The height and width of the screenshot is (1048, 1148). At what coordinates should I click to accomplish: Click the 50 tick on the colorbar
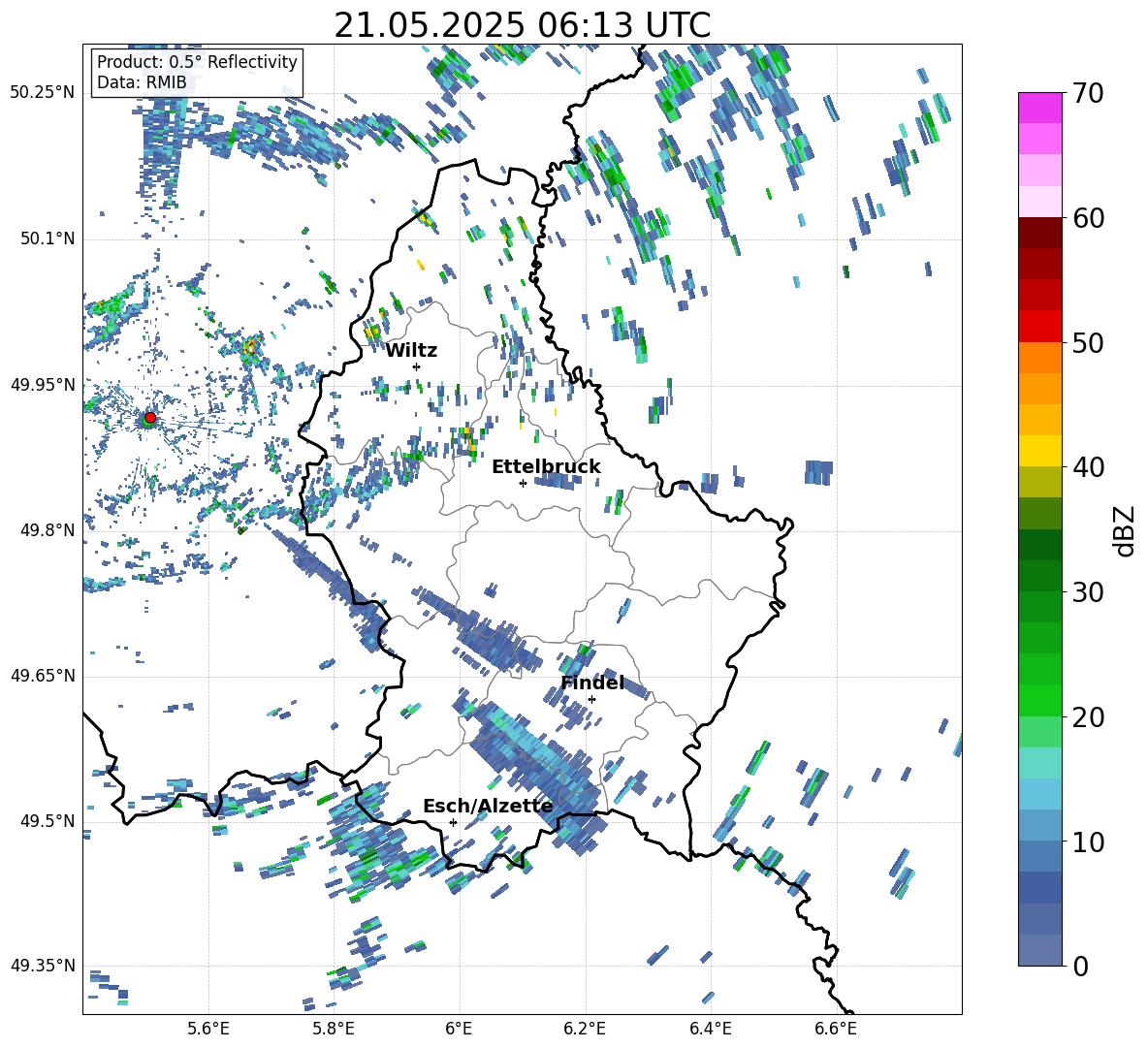tap(1088, 343)
